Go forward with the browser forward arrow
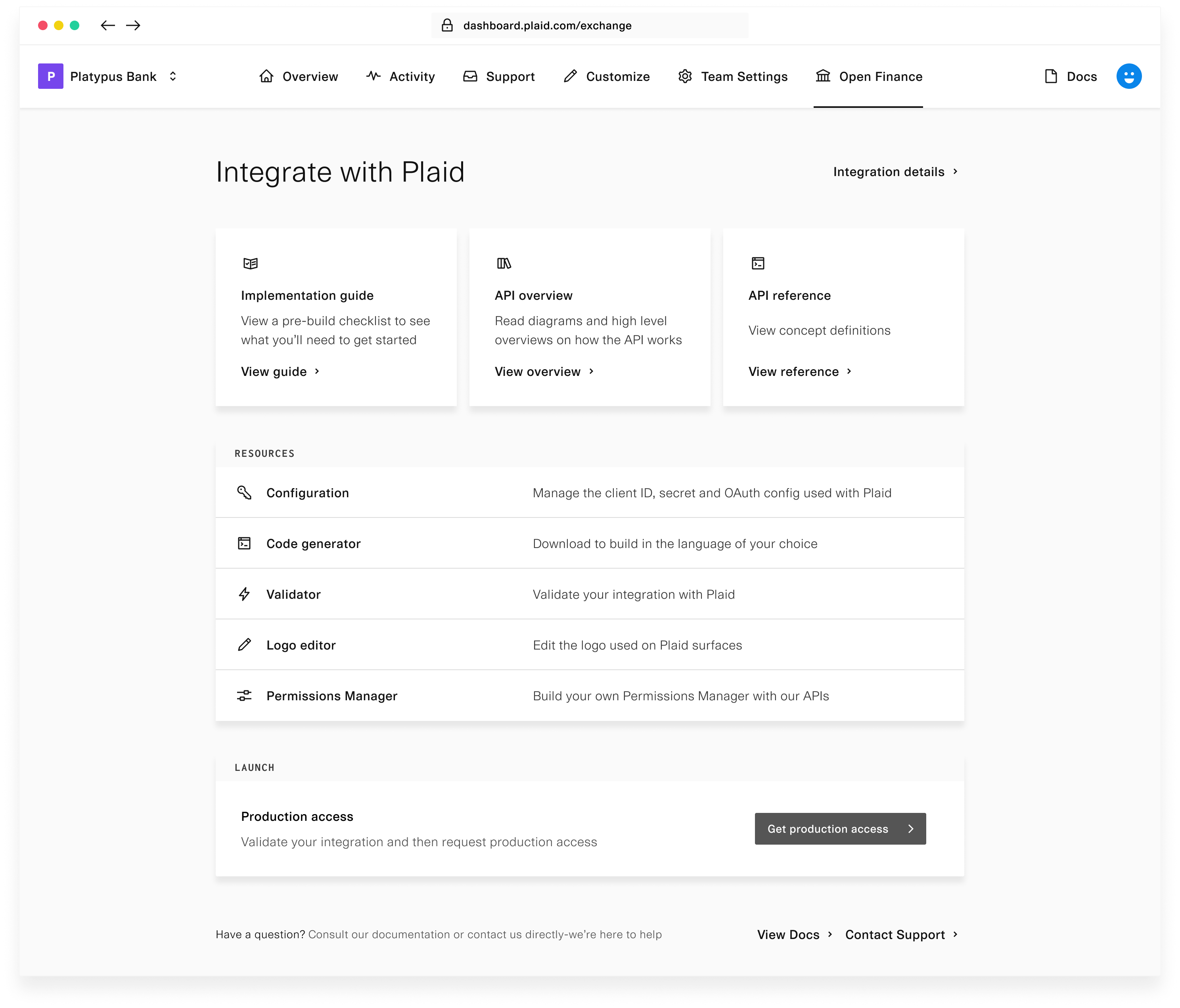This screenshot has width=1180, height=1008. pyautogui.click(x=133, y=25)
